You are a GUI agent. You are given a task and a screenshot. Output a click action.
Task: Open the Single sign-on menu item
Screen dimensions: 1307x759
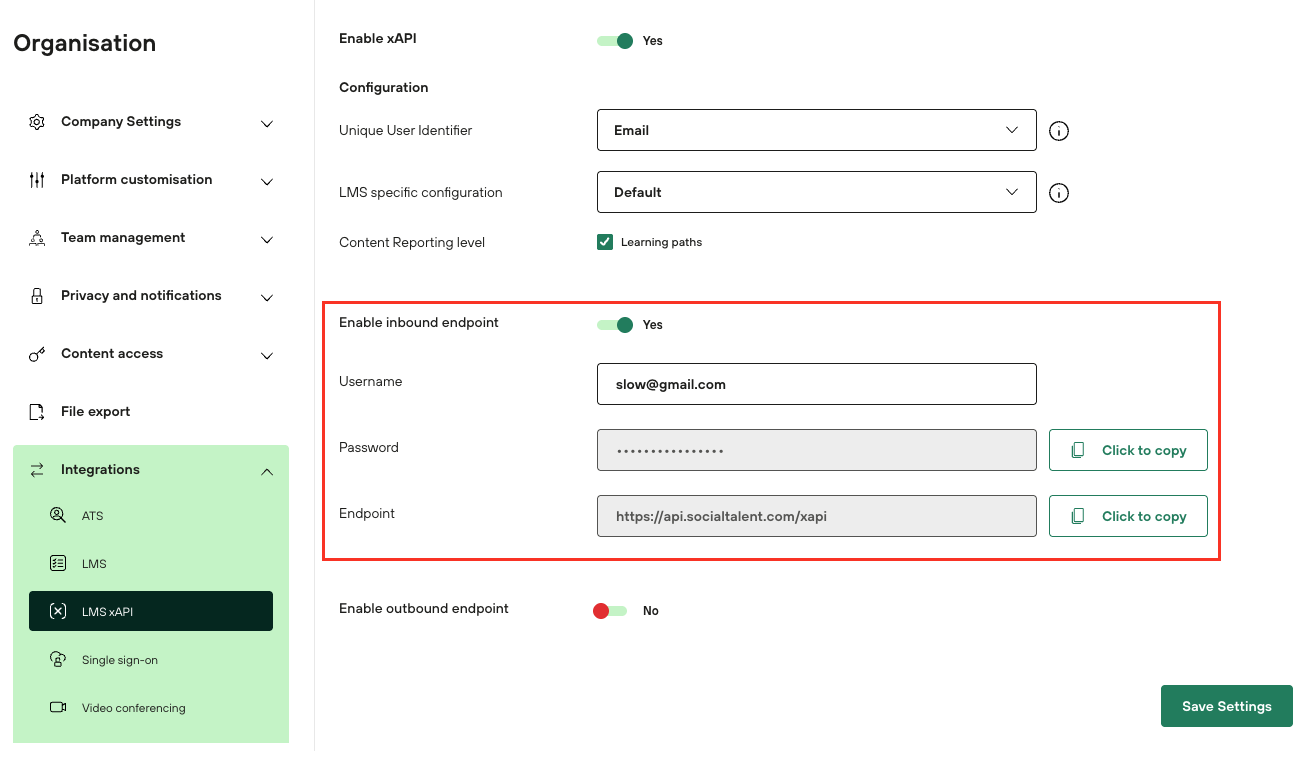coord(119,660)
